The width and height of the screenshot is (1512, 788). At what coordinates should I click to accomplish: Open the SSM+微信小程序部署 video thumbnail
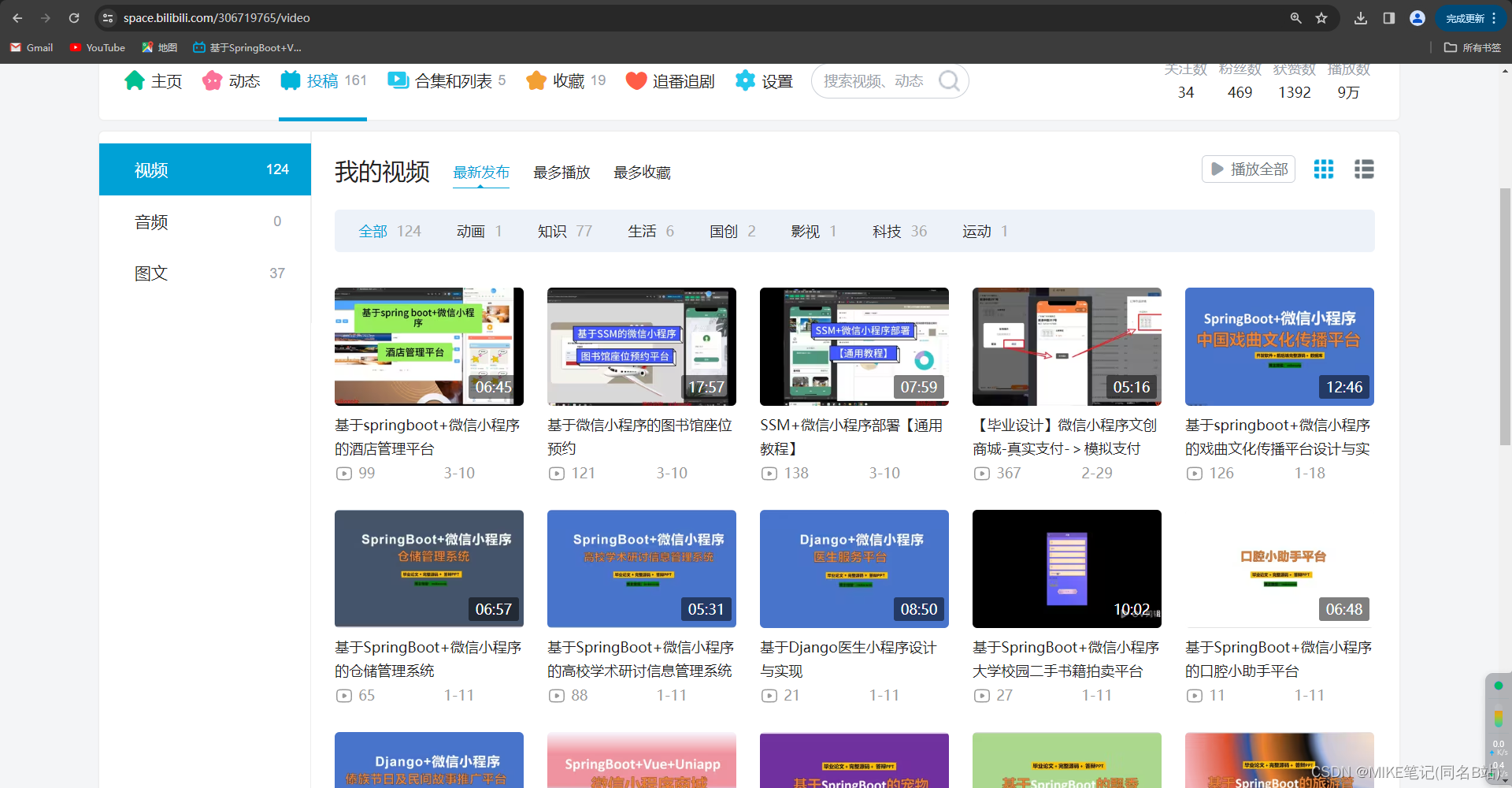(x=854, y=347)
